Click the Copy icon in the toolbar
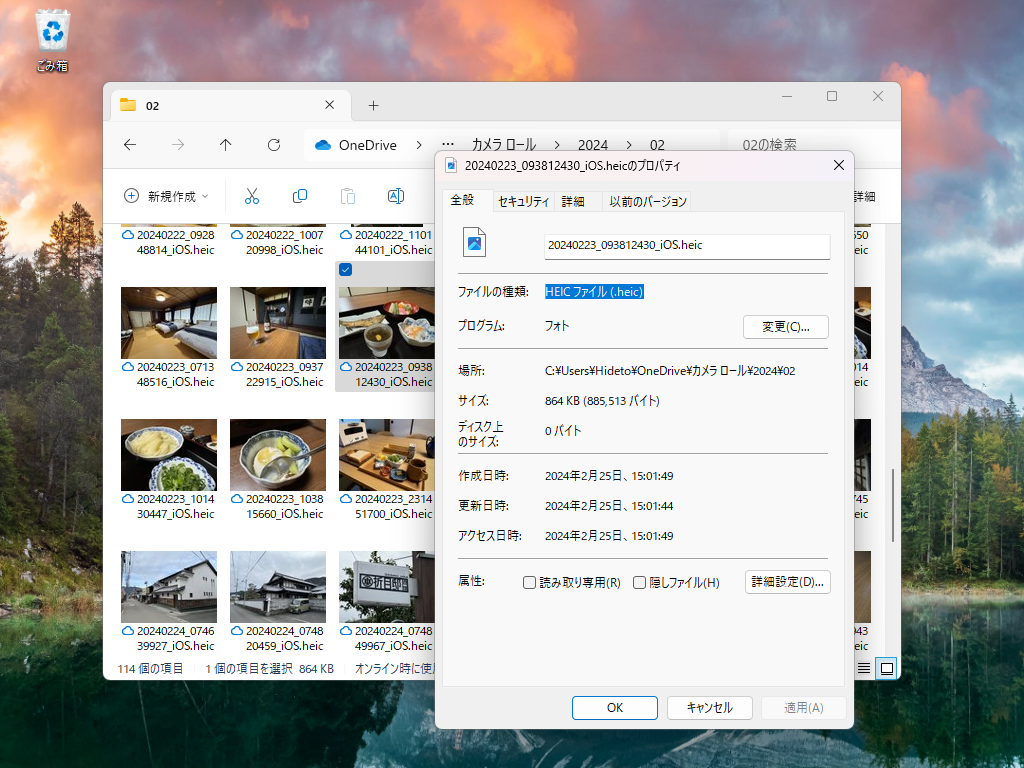The image size is (1024, 768). [299, 196]
